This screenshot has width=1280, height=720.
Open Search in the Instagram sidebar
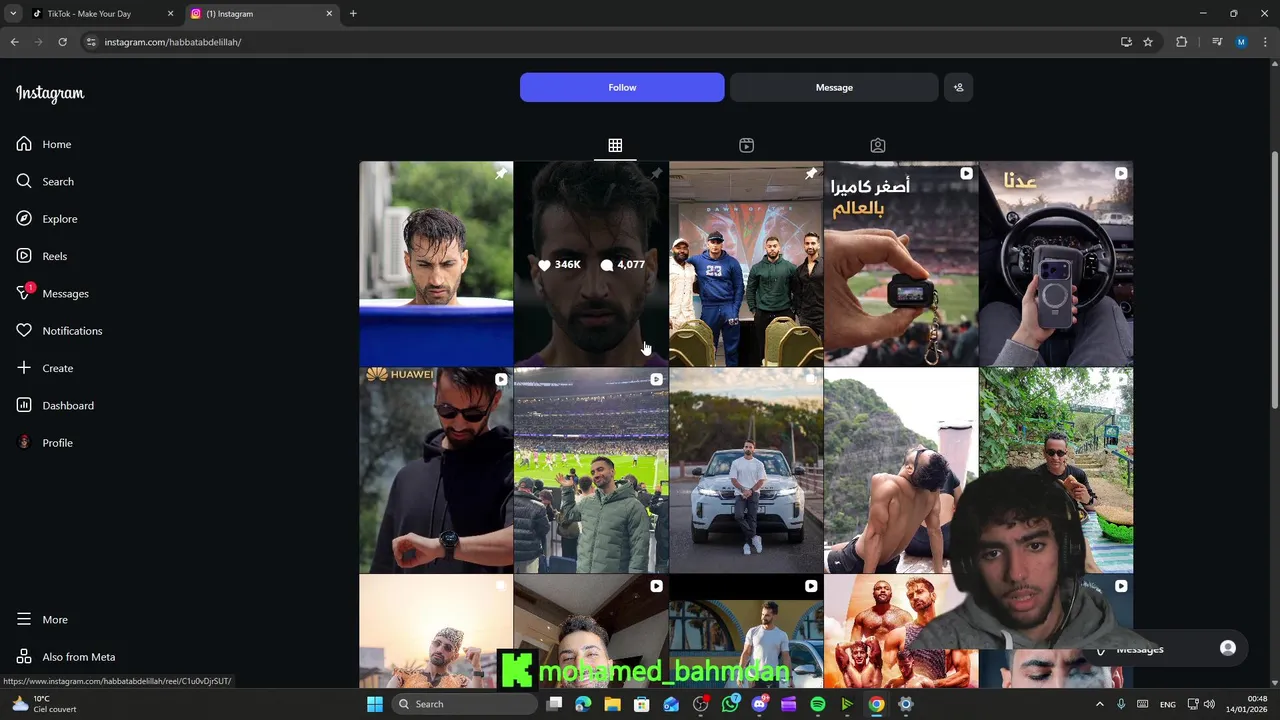[x=45, y=181]
